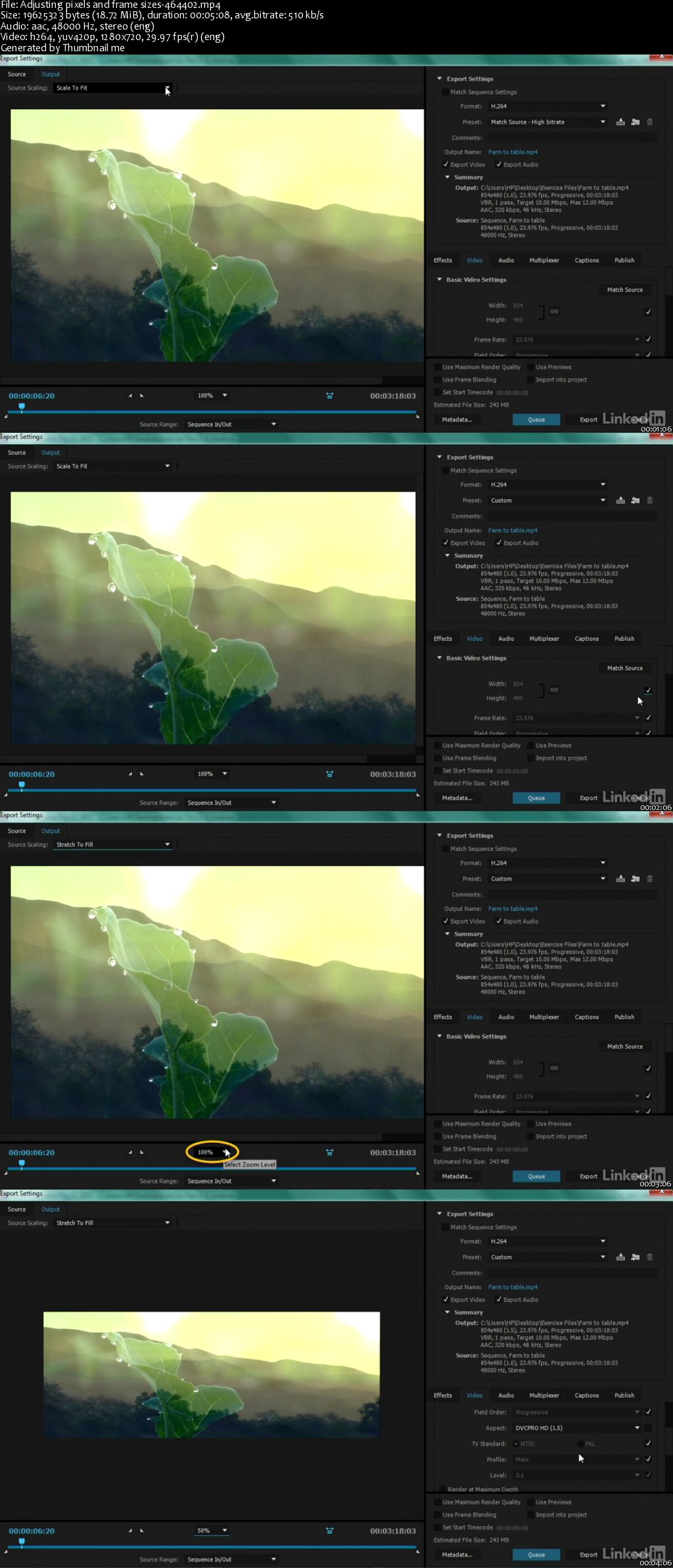This screenshot has height=1568, width=673.
Task: Open 50% zoom level dropdown in 00:04:06 frame
Action: pos(212,1531)
